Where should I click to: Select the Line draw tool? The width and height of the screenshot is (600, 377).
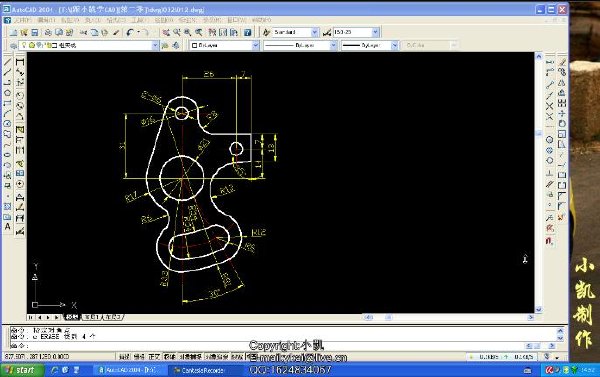[7, 62]
